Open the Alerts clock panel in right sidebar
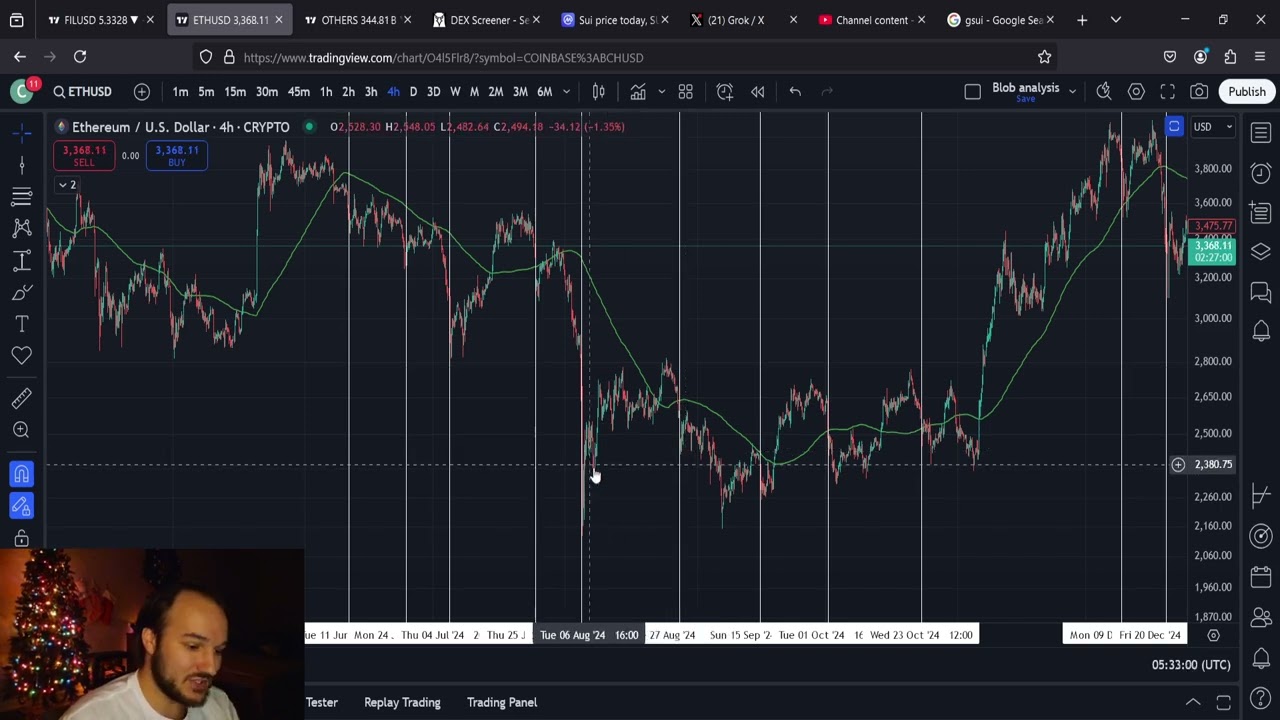 1260,173
